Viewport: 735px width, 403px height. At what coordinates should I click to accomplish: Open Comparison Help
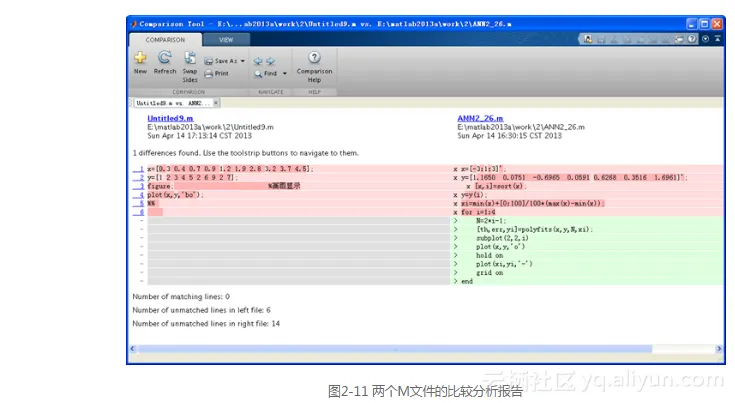314,67
